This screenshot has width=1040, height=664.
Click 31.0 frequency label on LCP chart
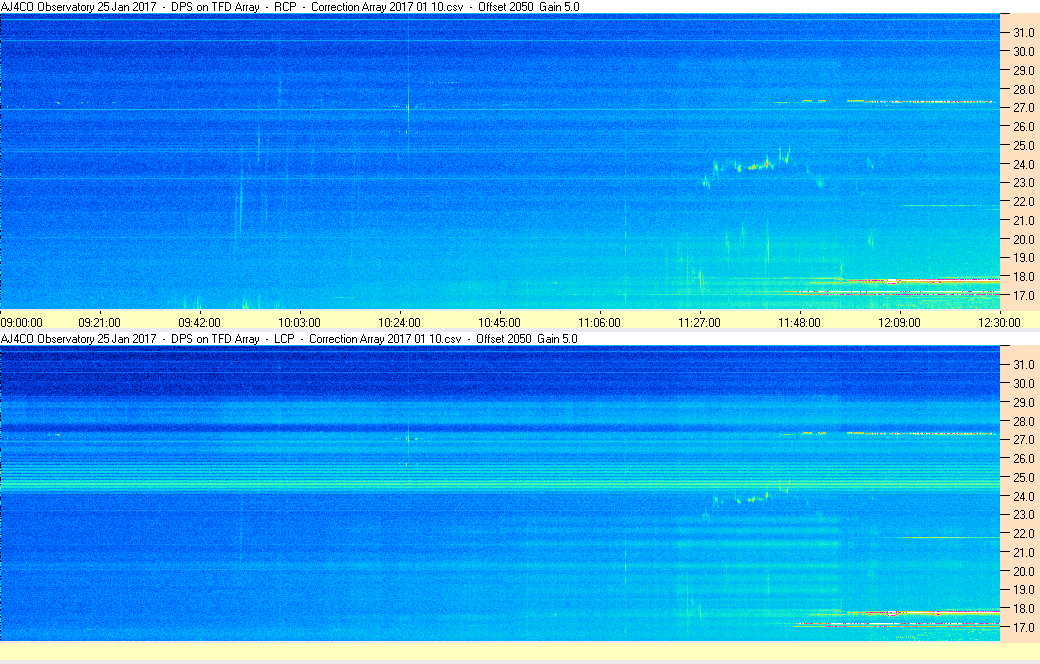tap(1023, 365)
